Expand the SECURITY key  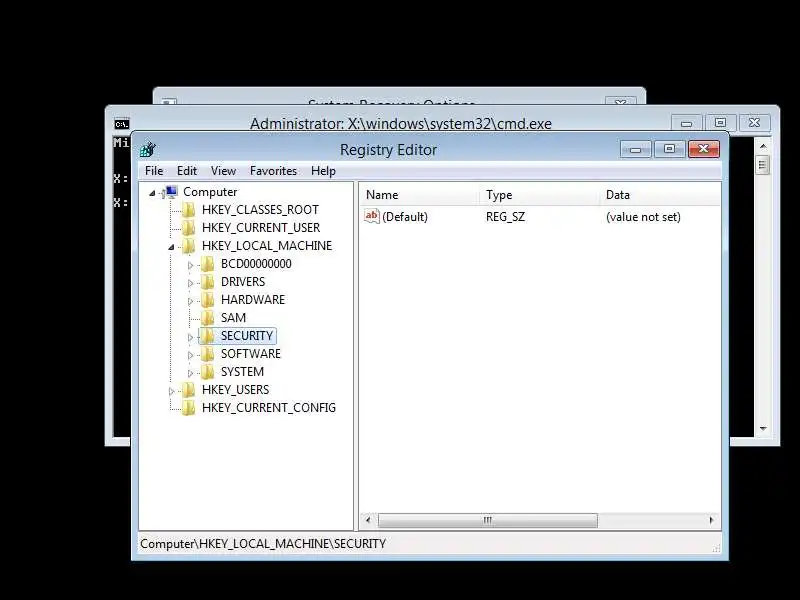pos(190,337)
